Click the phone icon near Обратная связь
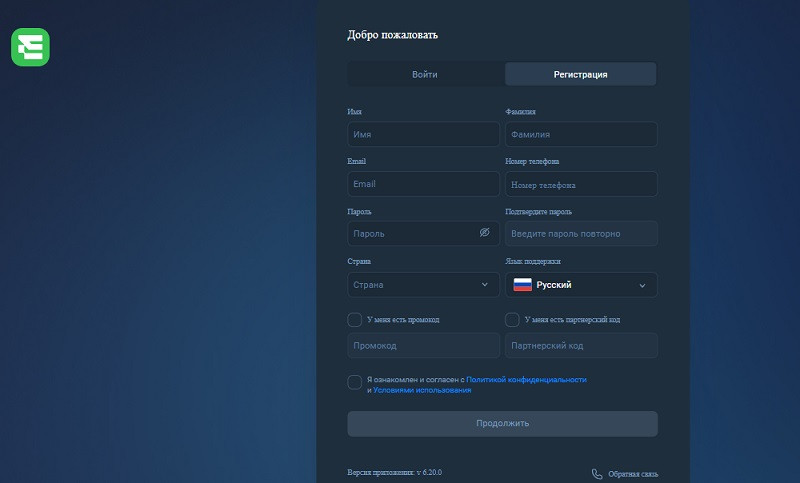 point(597,474)
